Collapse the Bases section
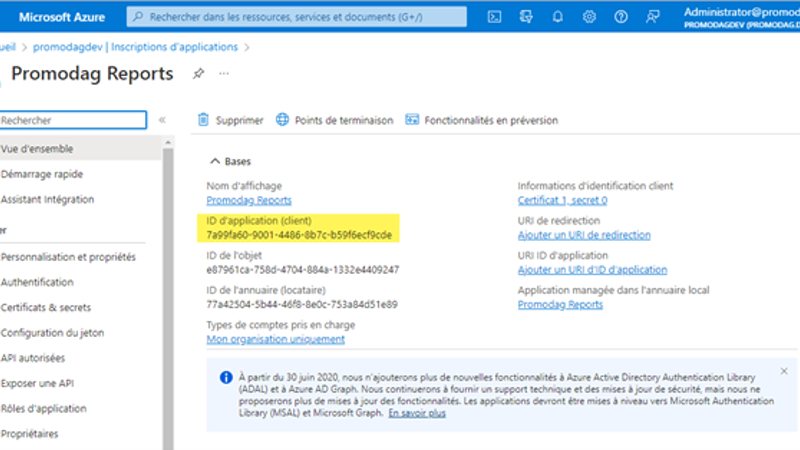 214,161
